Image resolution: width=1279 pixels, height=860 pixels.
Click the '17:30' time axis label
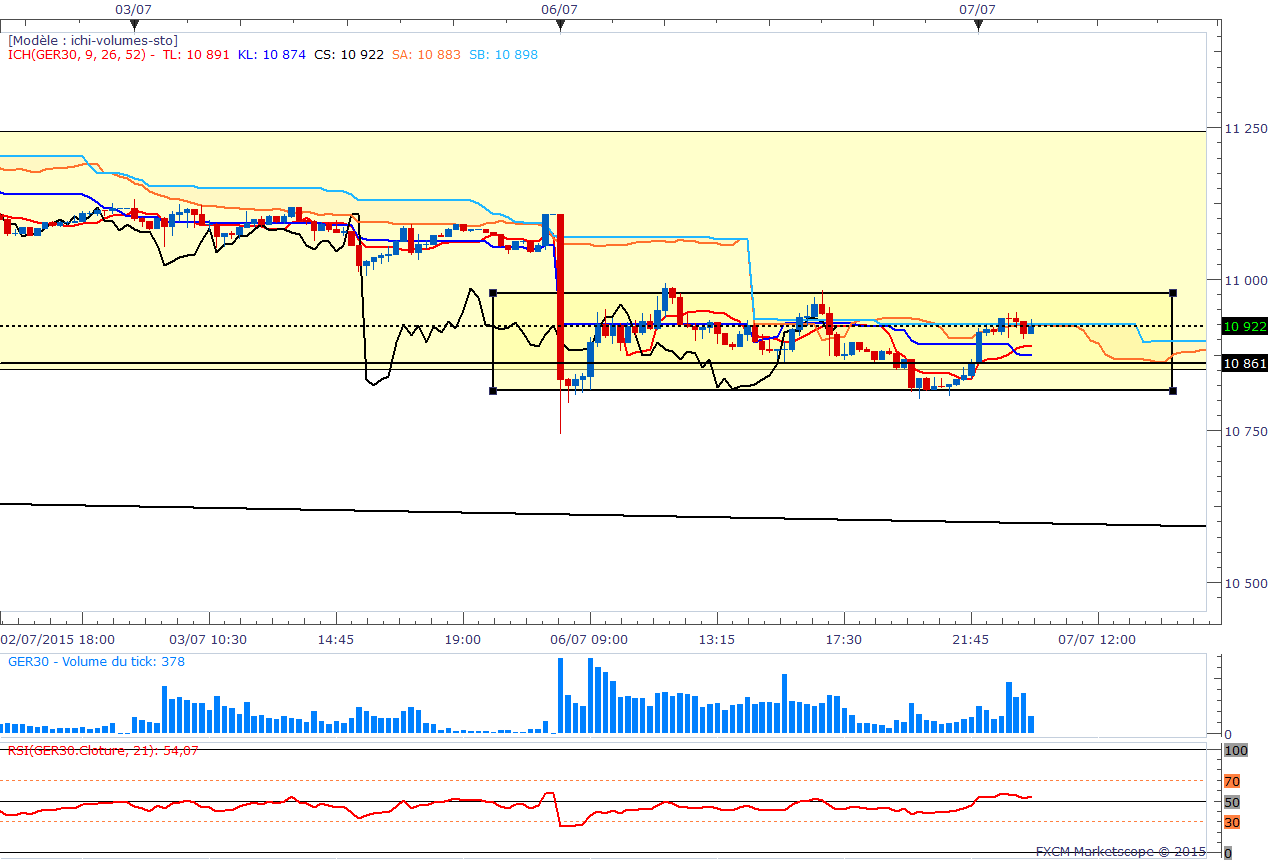point(844,639)
